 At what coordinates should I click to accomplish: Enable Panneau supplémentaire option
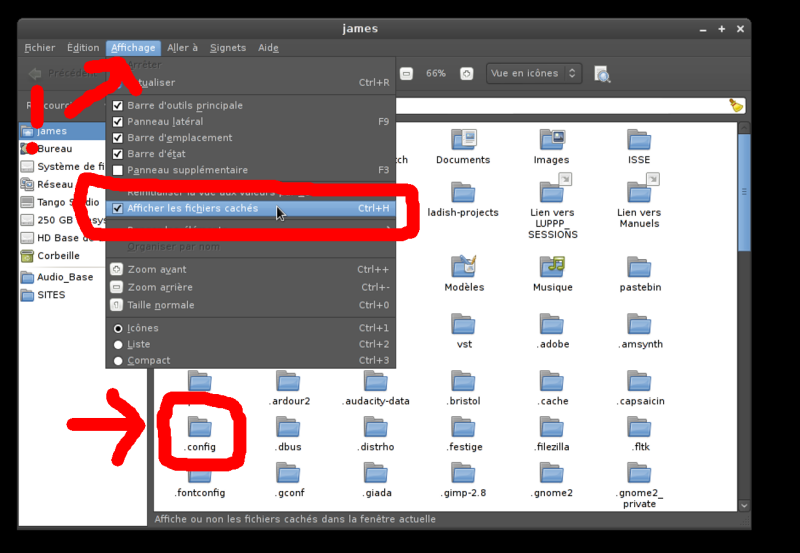tap(118, 170)
